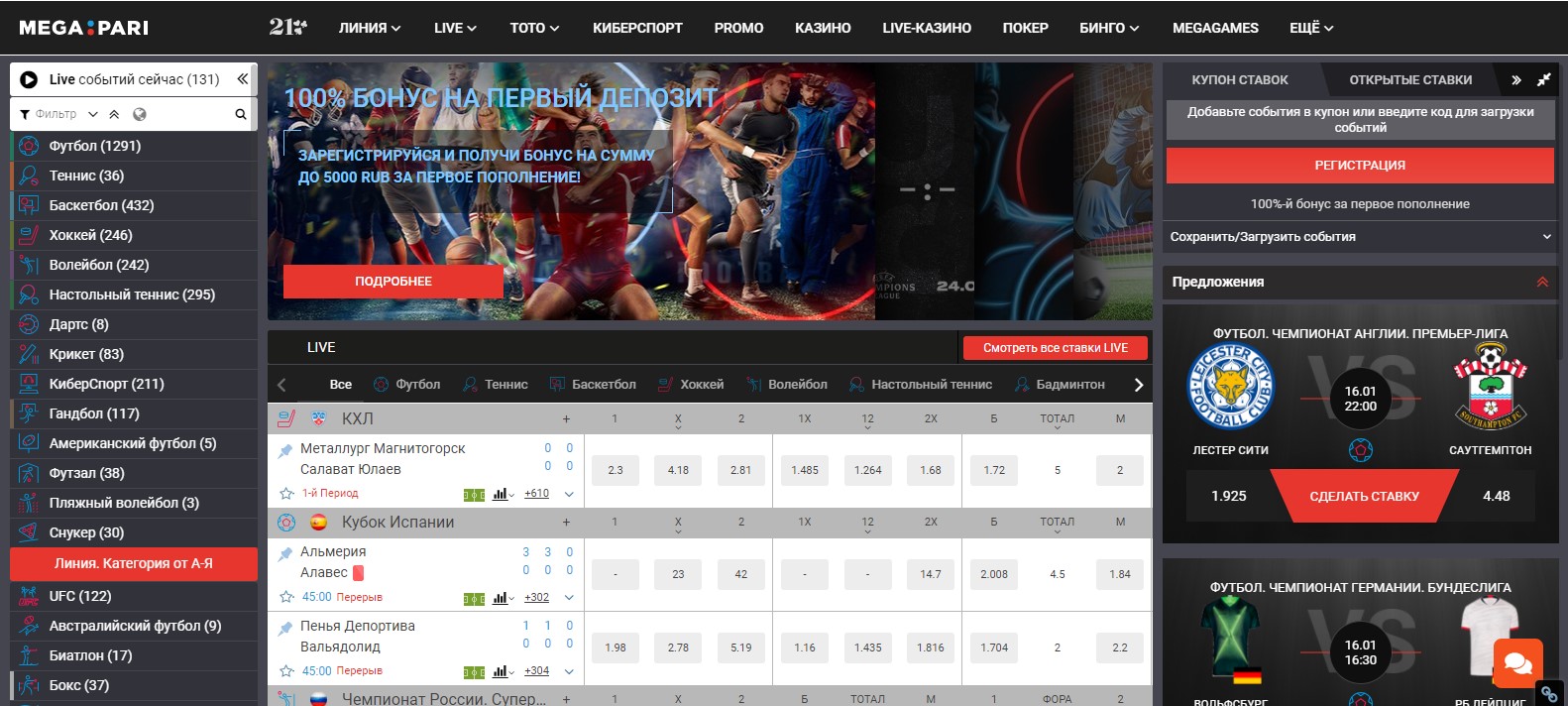1568x706 pixels.
Task: Open the coupon in new window
Action: pyautogui.click(x=1543, y=79)
